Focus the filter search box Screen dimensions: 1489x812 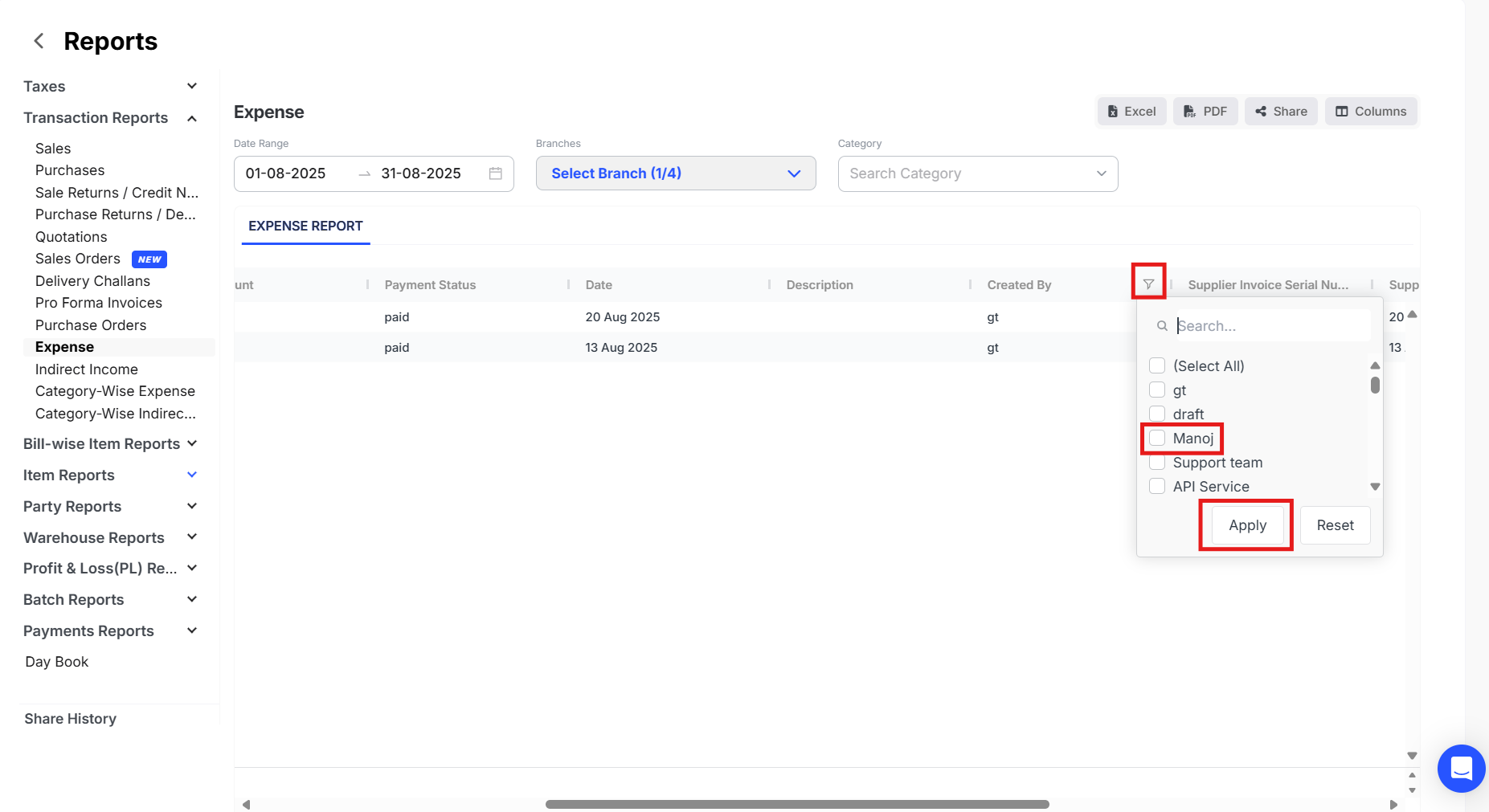[1272, 326]
